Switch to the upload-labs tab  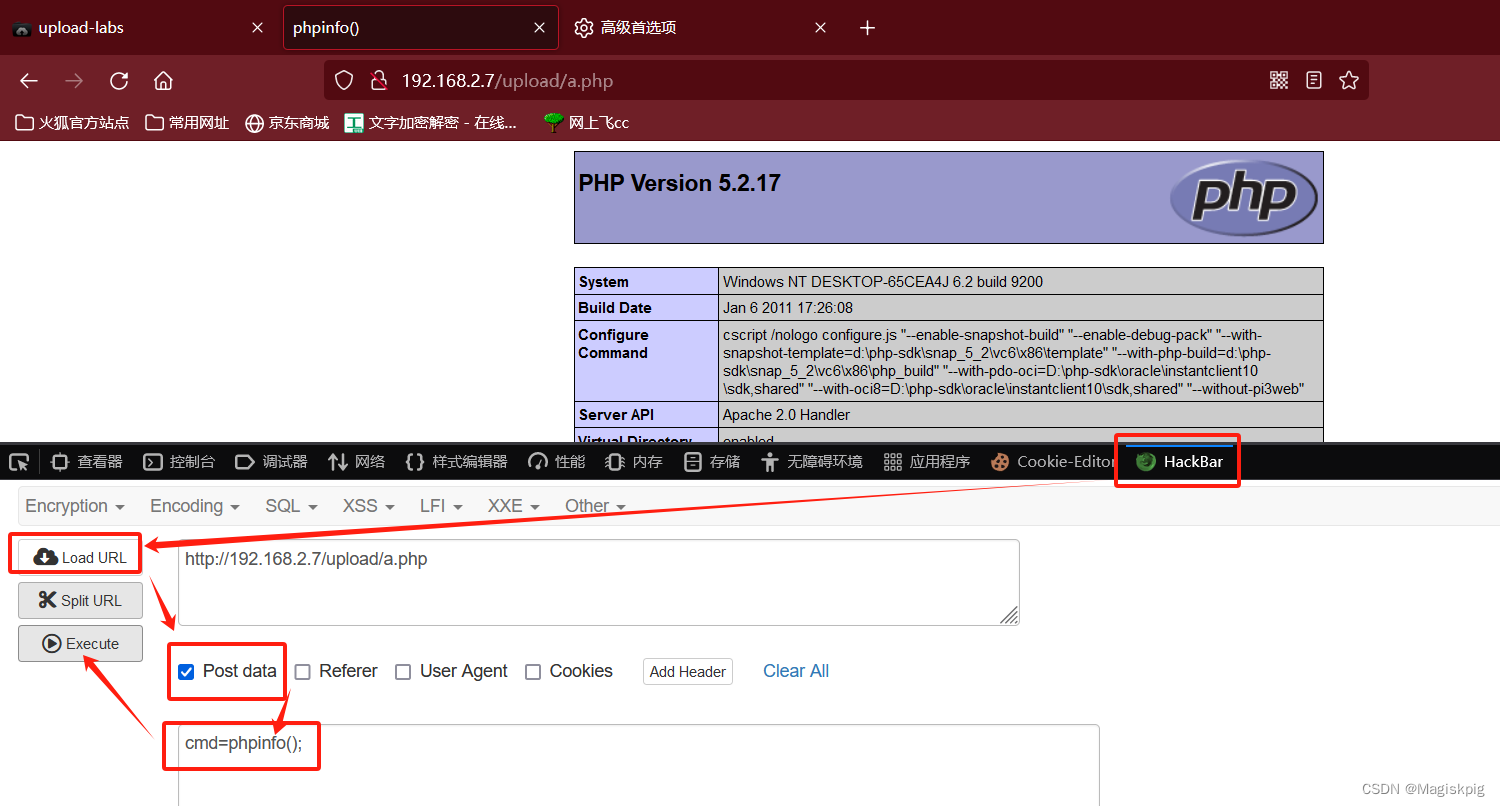[120, 27]
